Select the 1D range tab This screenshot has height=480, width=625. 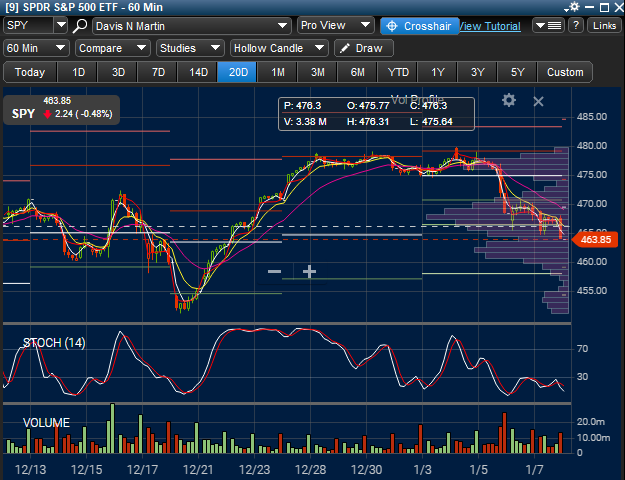(x=78, y=72)
